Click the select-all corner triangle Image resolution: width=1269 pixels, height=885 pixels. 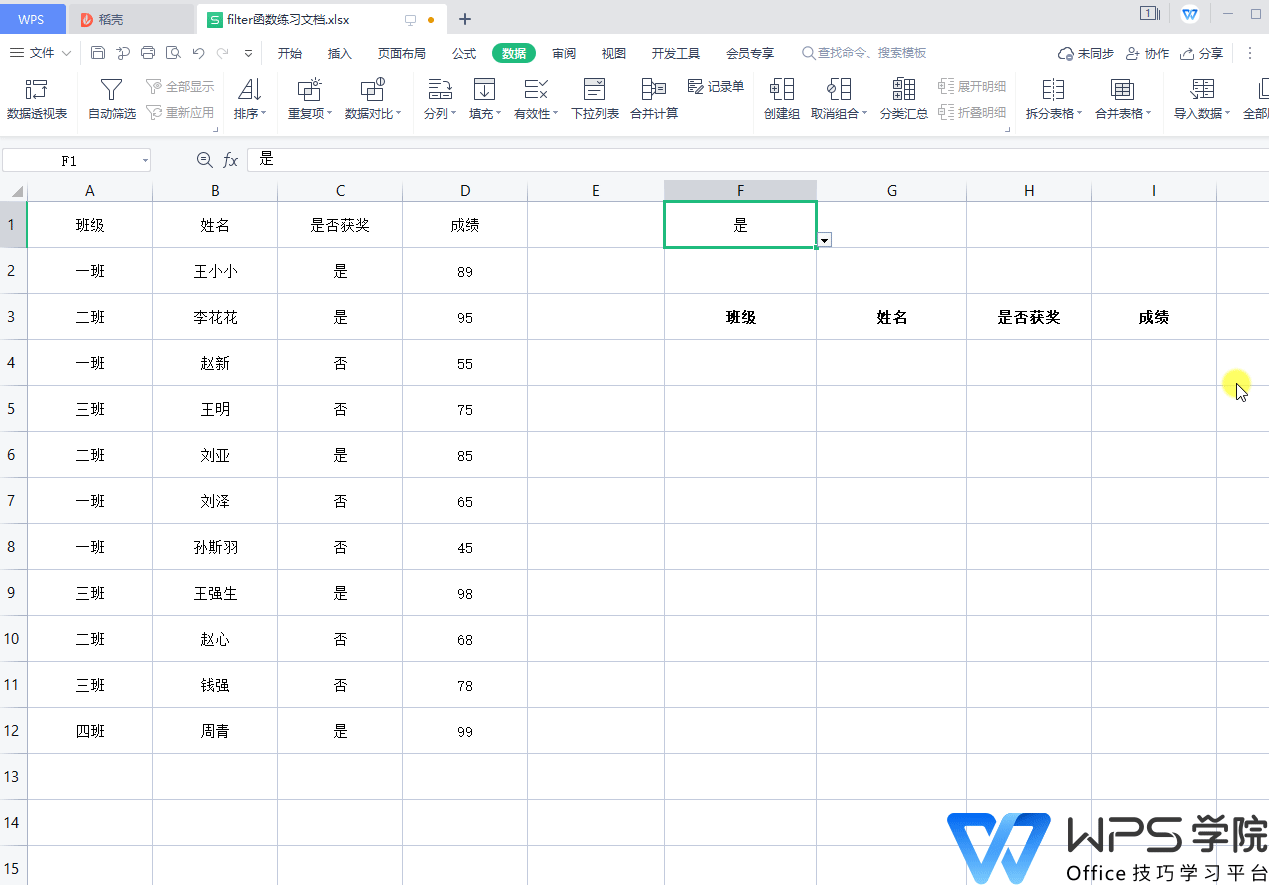pos(17,191)
